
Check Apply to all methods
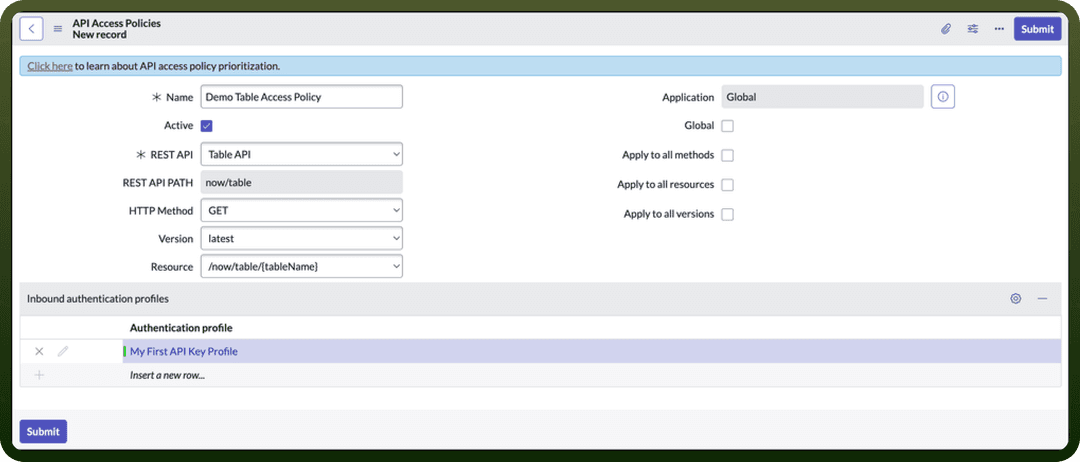pos(727,156)
